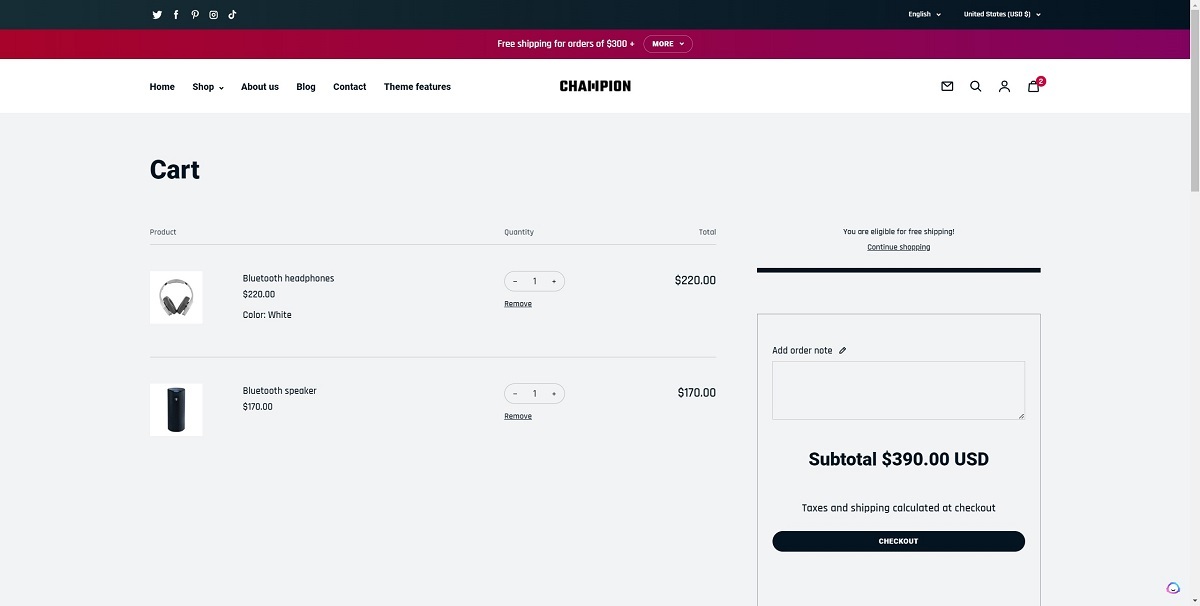Click the pencil icon next to Add order note
The image size is (1200, 606).
pos(842,350)
